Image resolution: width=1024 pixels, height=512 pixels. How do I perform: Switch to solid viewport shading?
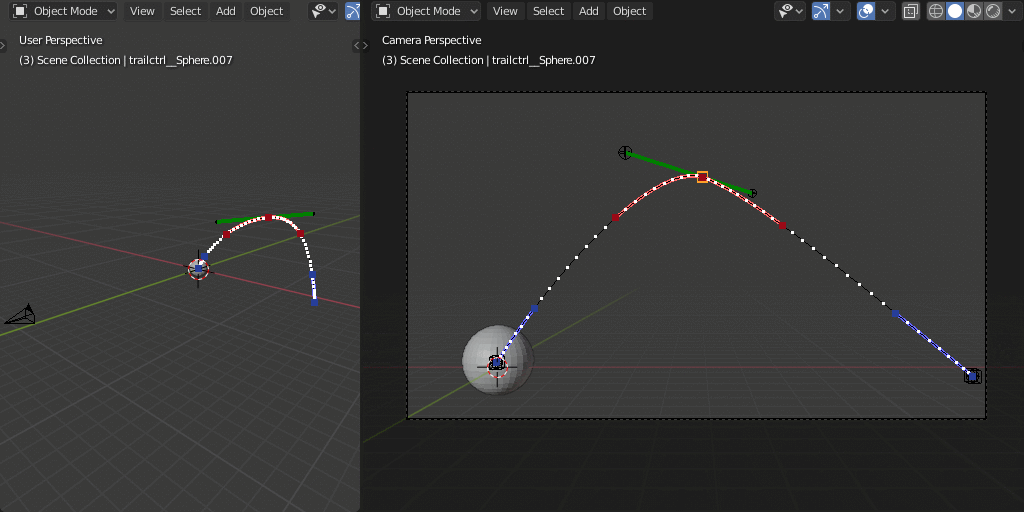[x=955, y=11]
